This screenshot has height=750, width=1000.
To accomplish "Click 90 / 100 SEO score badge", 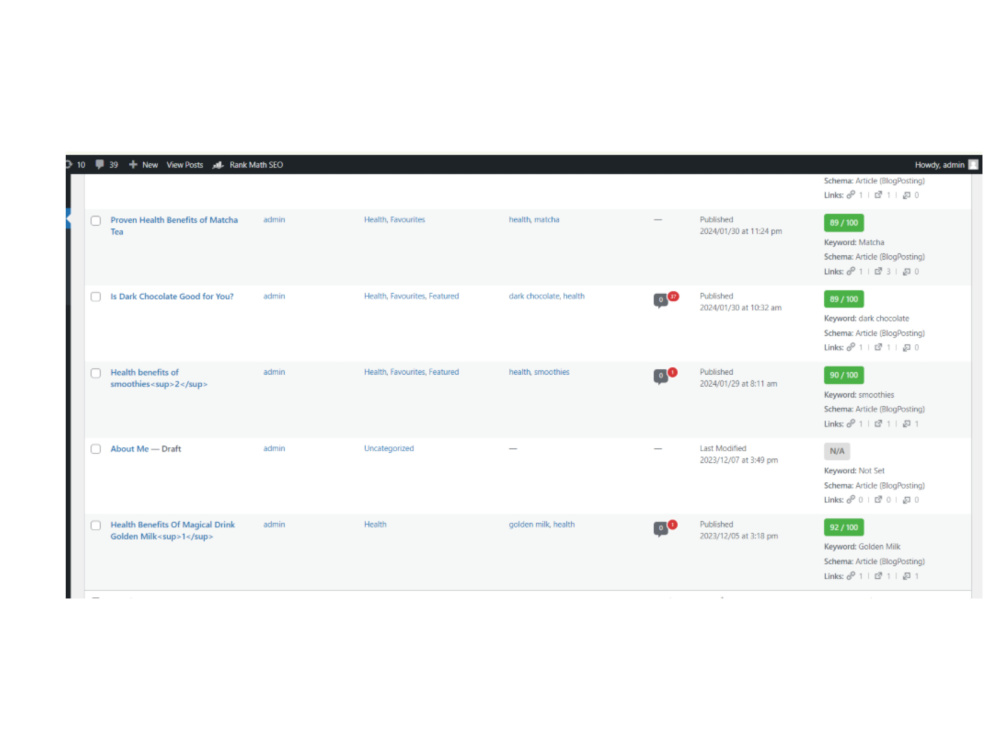I will point(844,375).
